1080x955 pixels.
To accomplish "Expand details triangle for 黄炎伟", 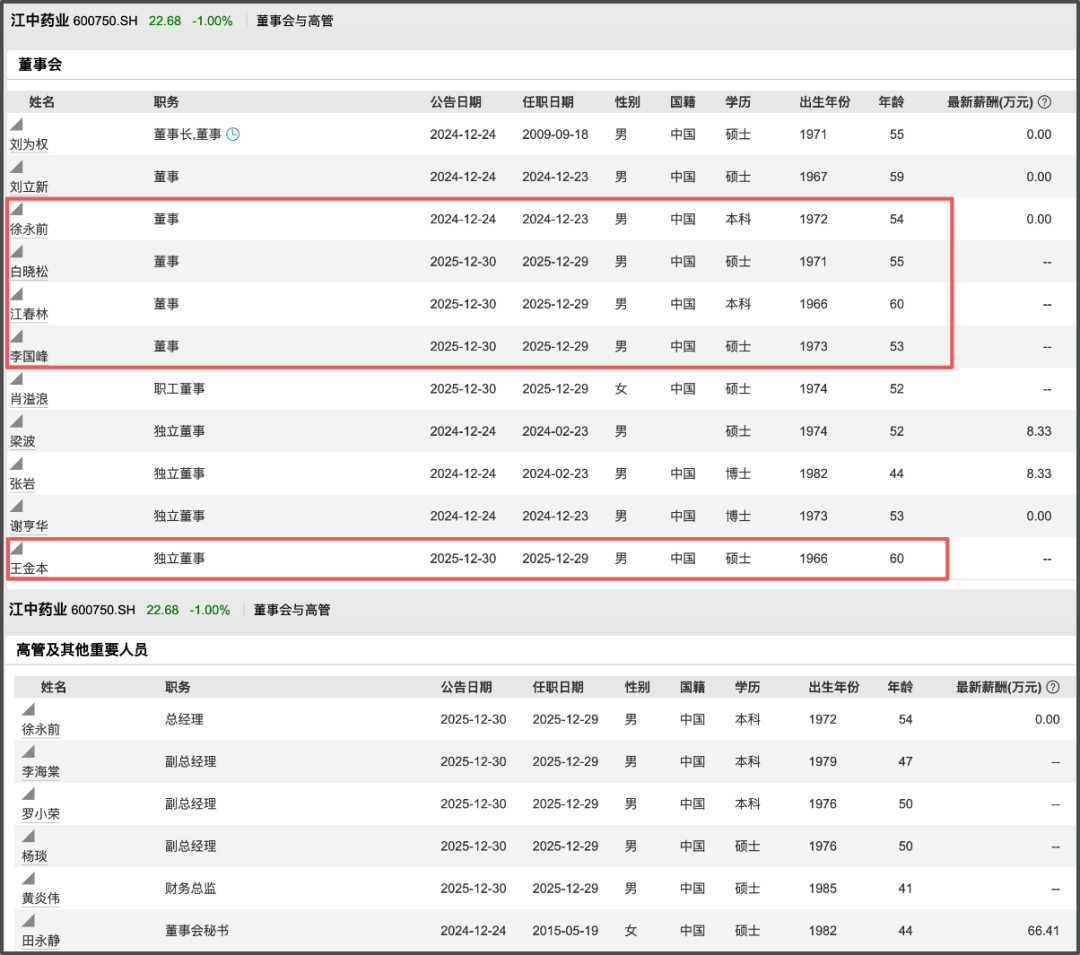I will pos(28,878).
